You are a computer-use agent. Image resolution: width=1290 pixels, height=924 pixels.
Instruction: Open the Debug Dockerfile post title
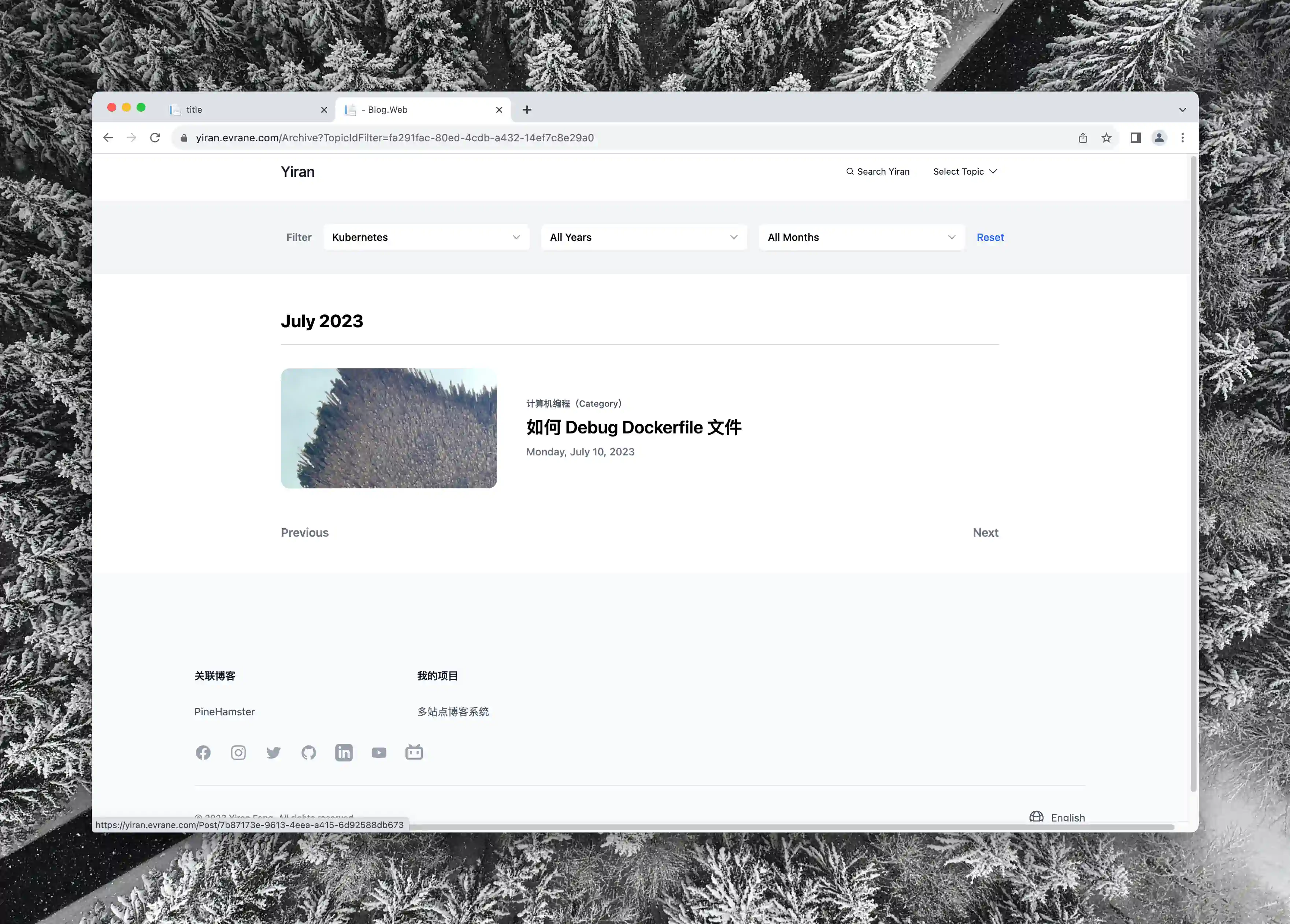634,427
